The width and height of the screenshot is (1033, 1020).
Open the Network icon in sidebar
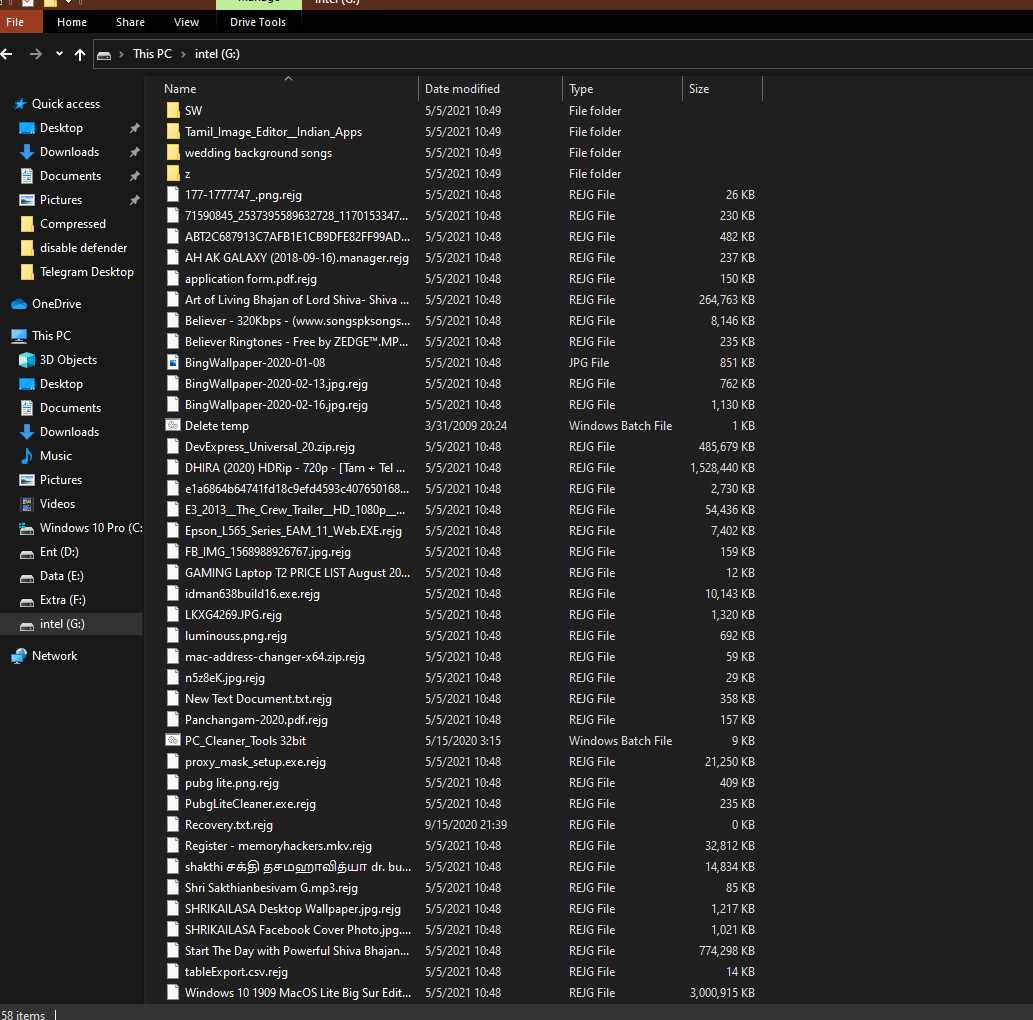click(19, 656)
